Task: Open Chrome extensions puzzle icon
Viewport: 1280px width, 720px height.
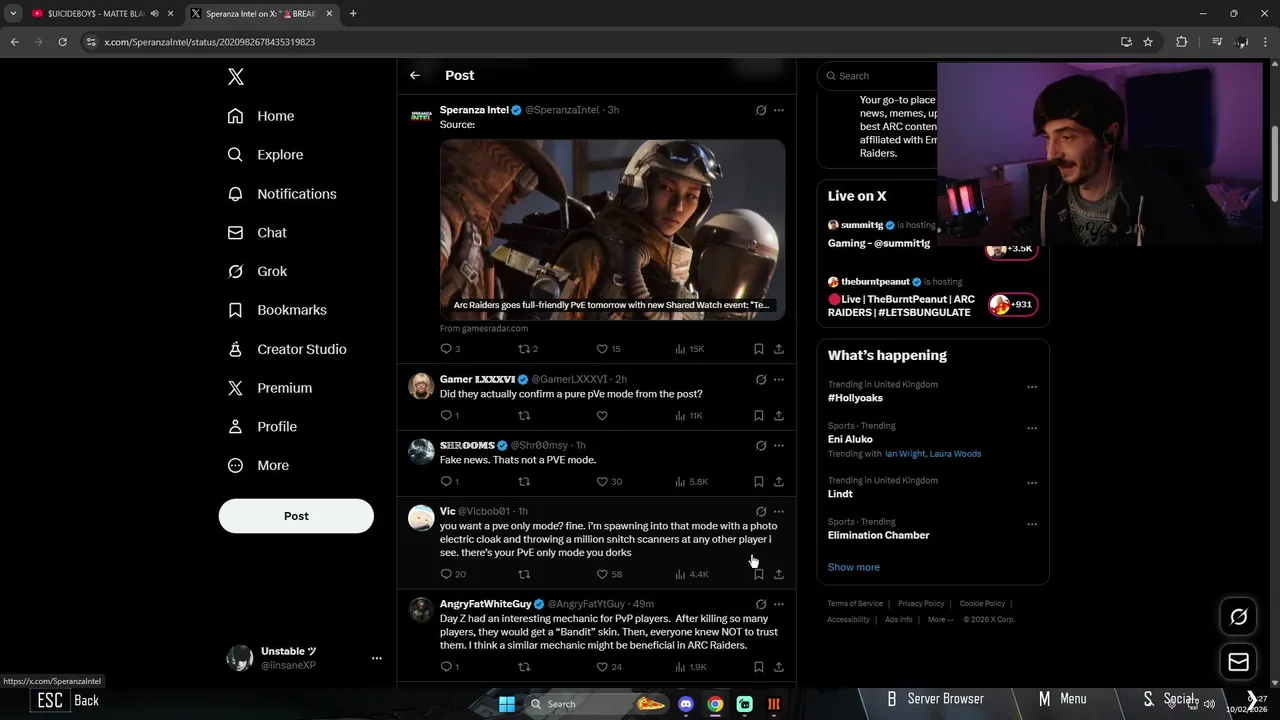Action: click(1181, 42)
